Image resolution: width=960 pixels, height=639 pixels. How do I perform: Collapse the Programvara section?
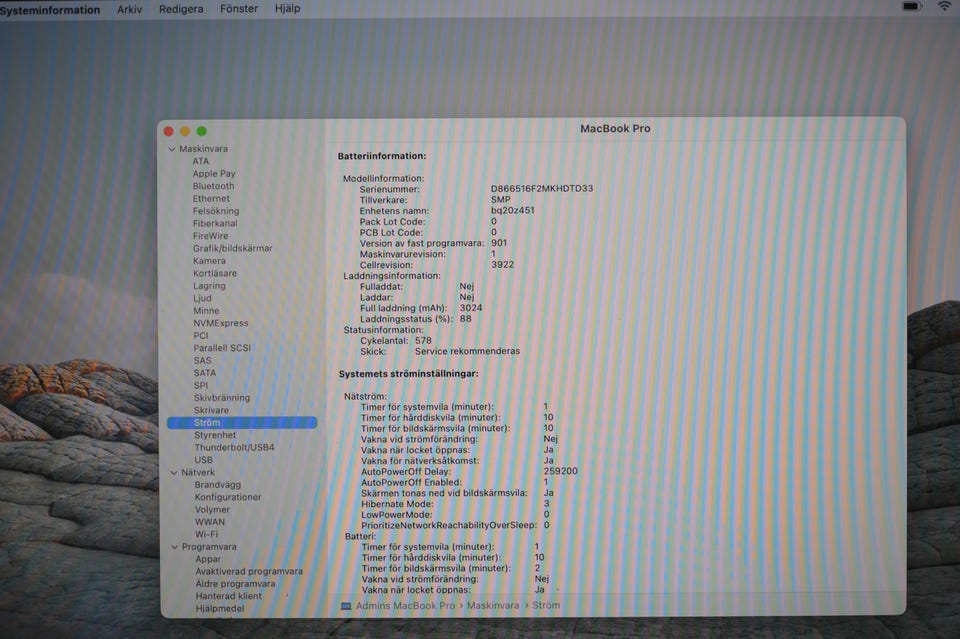[174, 547]
